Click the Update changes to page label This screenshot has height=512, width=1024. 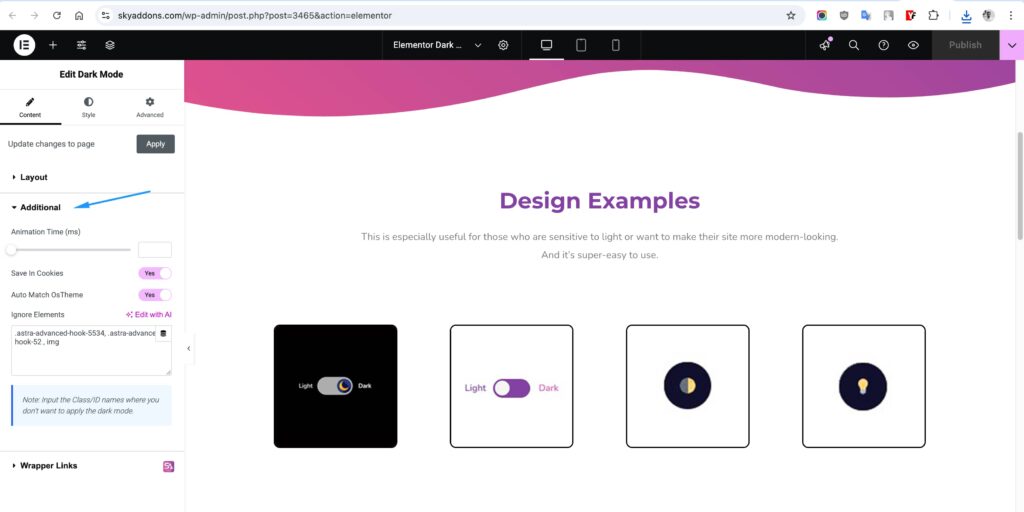coord(51,144)
